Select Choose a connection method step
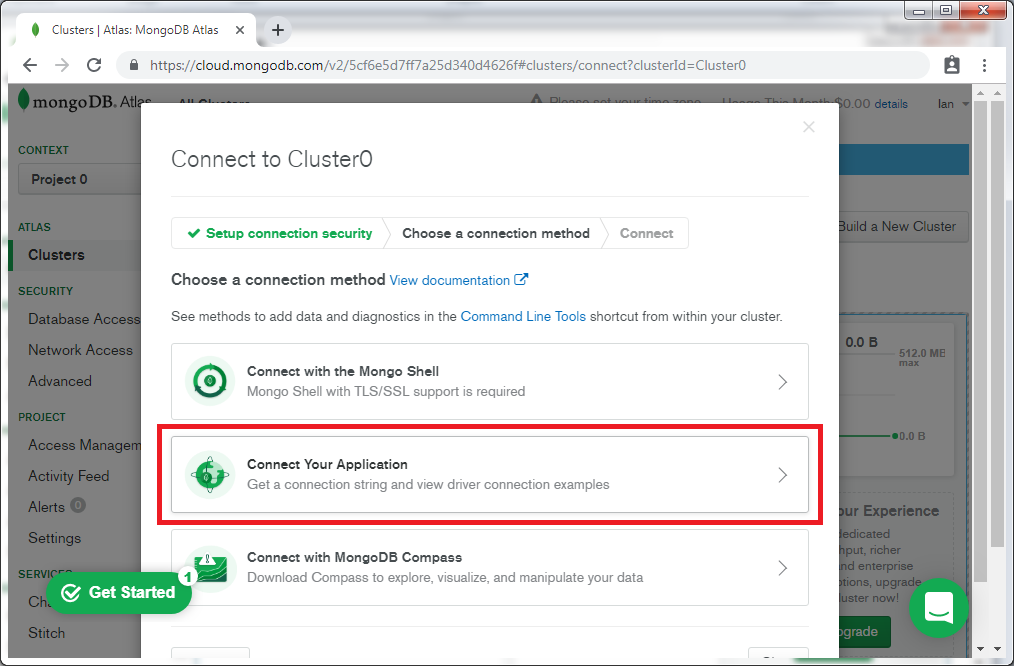Screen dimensions: 1014x666 click(x=495, y=233)
